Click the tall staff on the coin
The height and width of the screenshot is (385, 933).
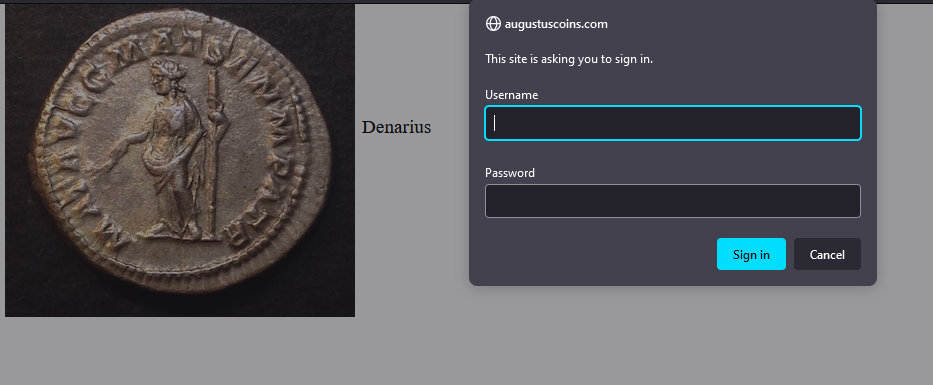[213, 155]
